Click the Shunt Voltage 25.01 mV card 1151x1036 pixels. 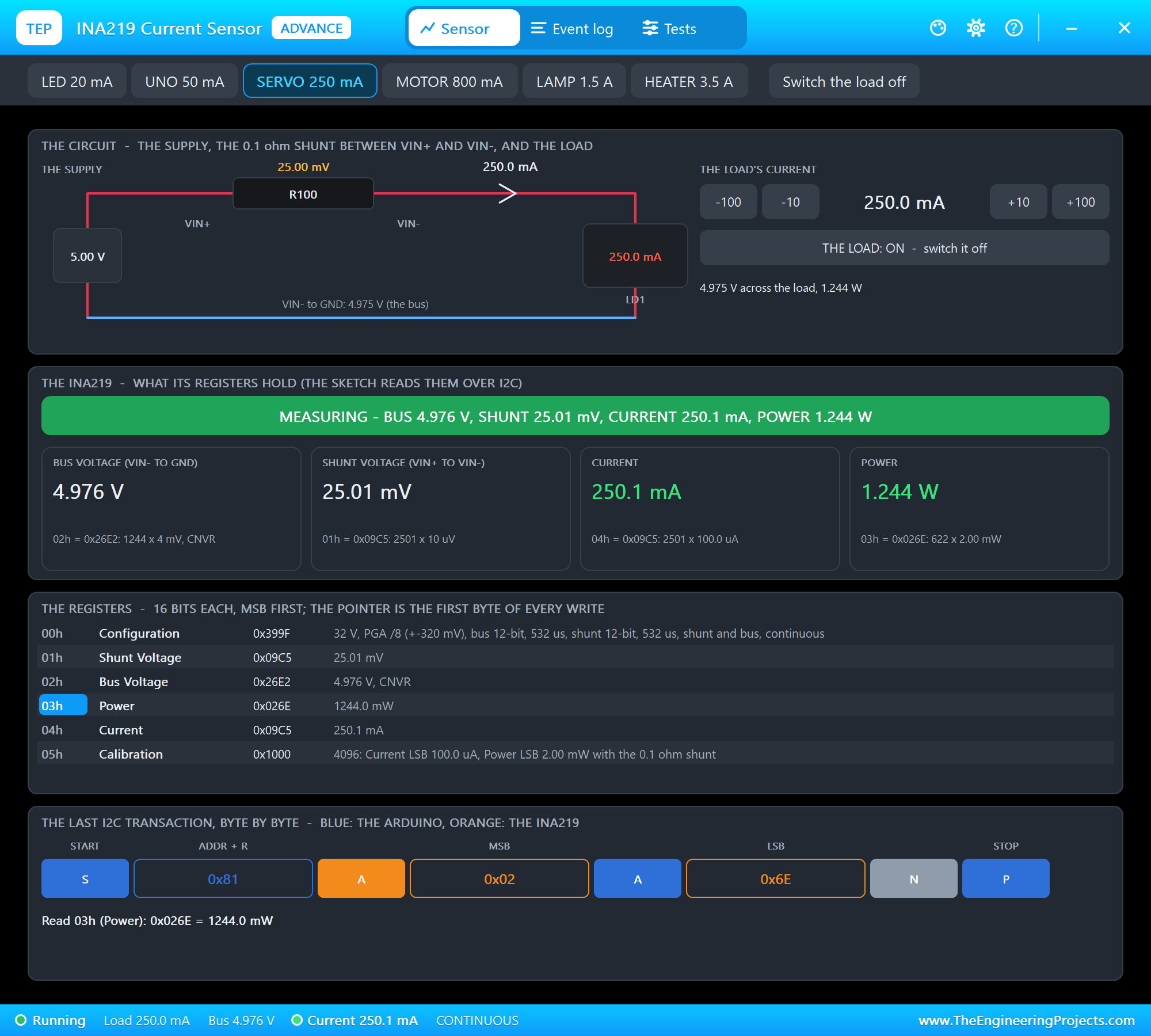[x=441, y=509]
